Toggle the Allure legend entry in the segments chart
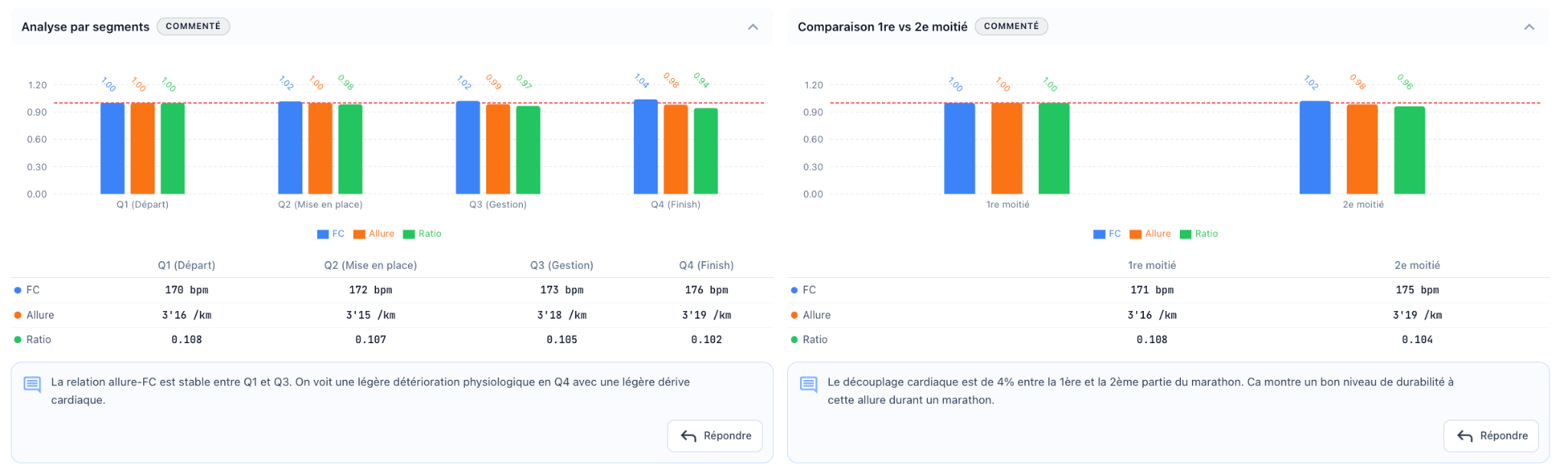 (374, 234)
